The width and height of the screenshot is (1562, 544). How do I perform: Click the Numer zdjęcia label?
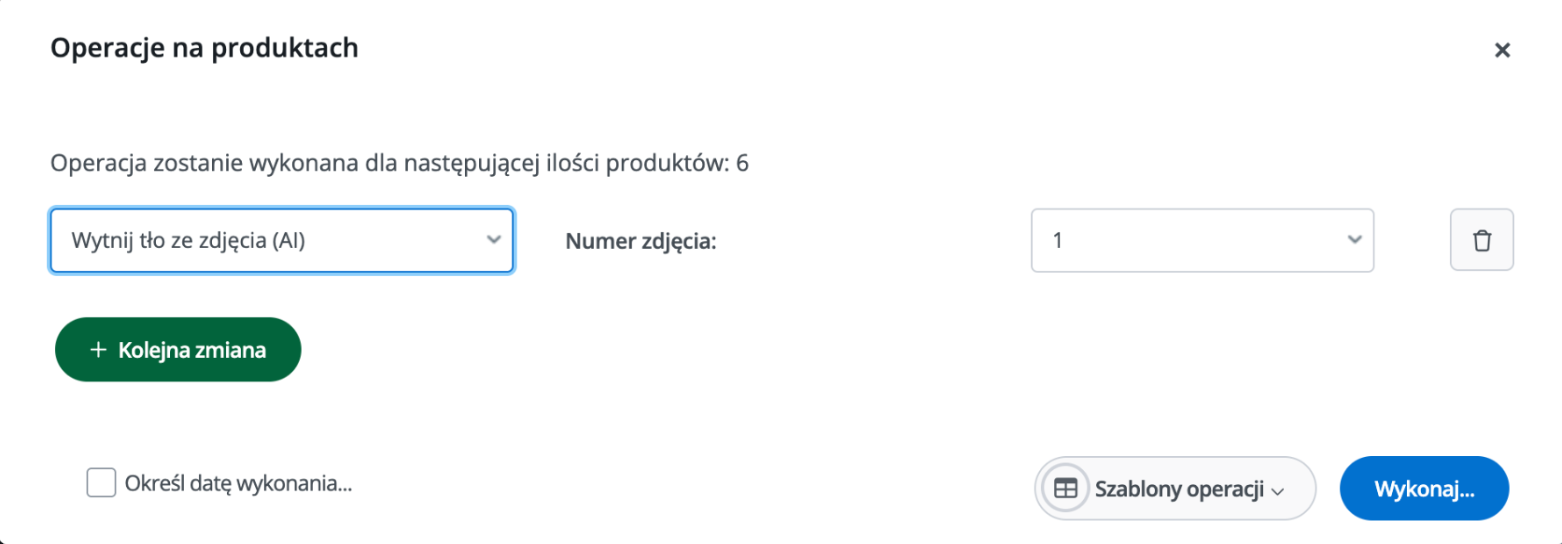click(641, 241)
